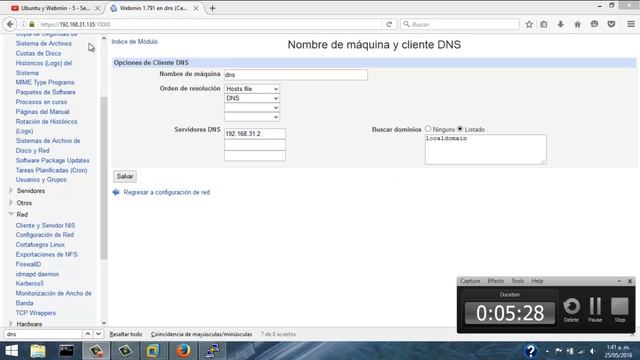Go to the Firefox home icon
The width and height of the screenshot is (640, 360).
coord(577,24)
